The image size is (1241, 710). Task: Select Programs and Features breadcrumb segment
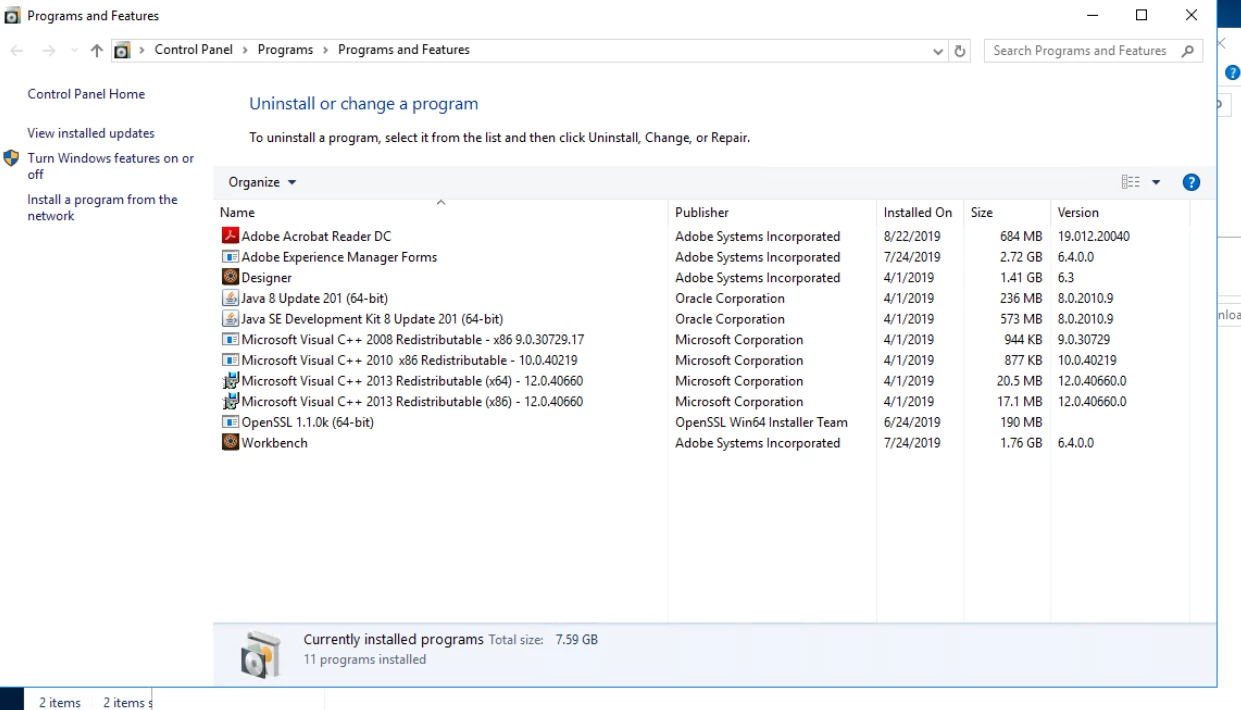(404, 50)
